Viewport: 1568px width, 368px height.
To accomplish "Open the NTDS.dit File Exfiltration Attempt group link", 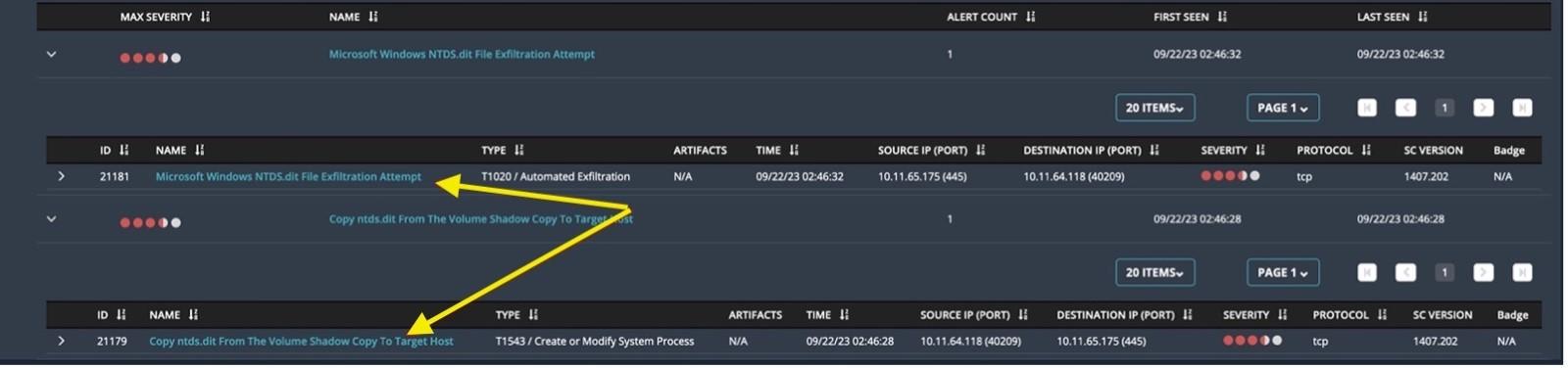I will point(462,55).
